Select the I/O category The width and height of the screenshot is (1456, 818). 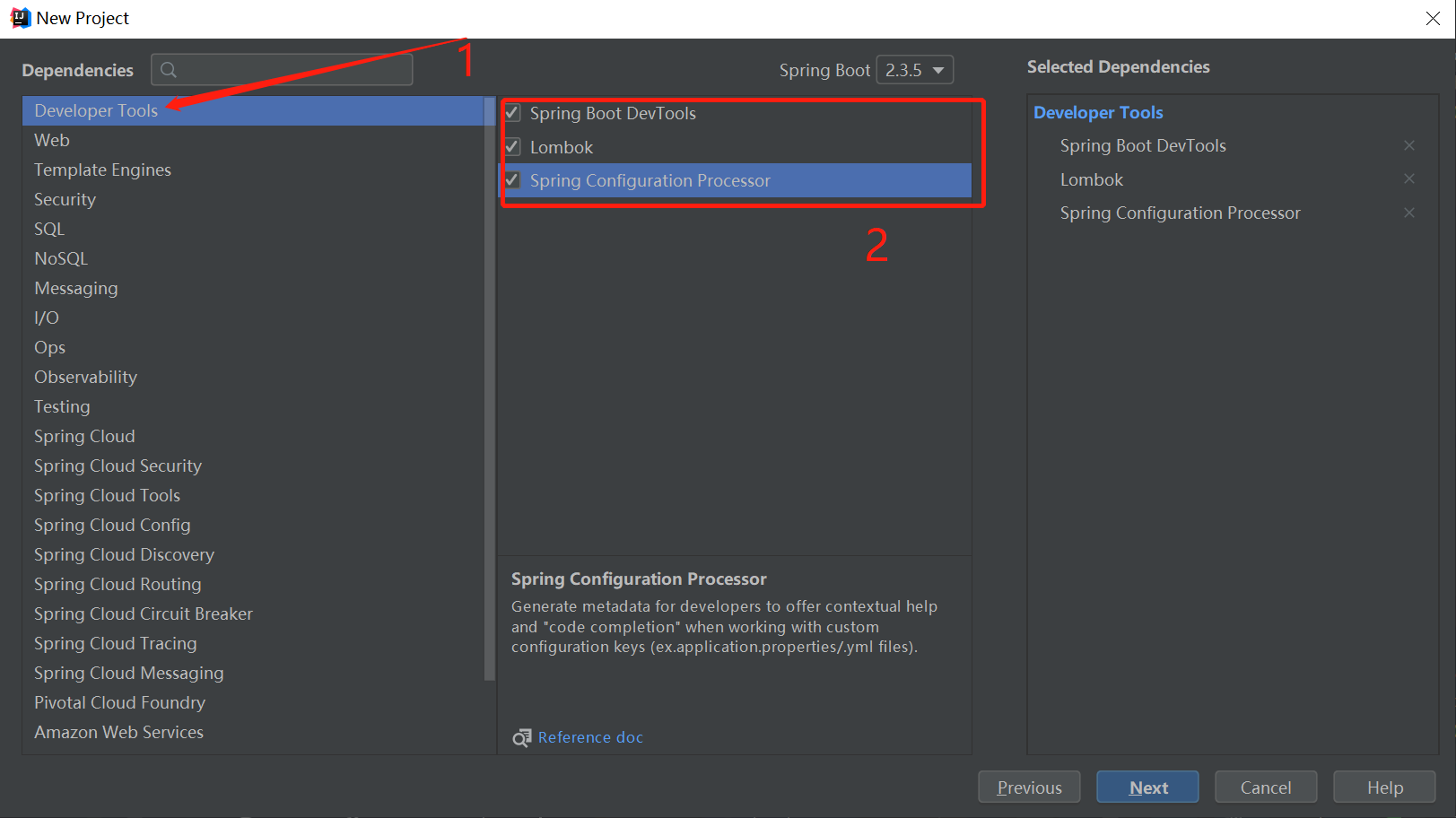[x=253, y=318]
